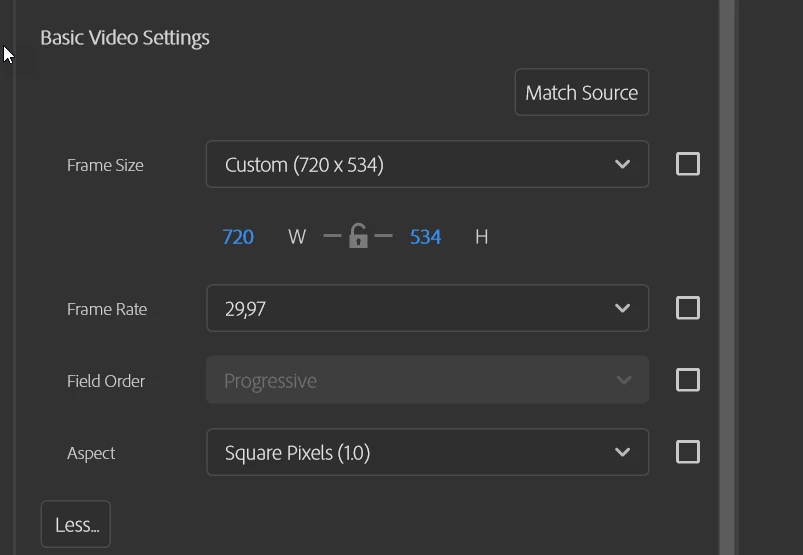
Task: Click the frame height value 534
Action: tap(425, 237)
